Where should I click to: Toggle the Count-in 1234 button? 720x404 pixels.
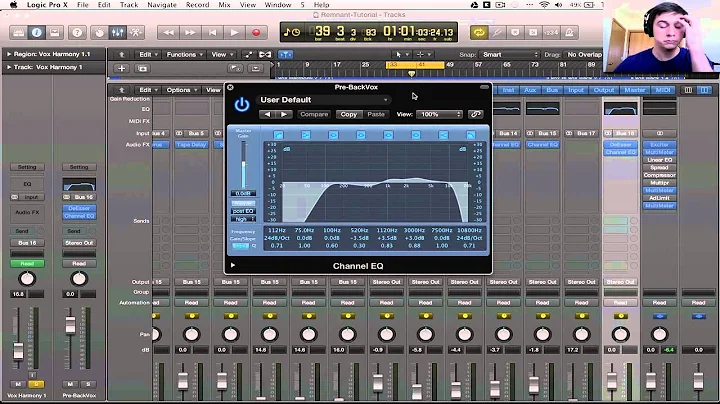coord(551,33)
